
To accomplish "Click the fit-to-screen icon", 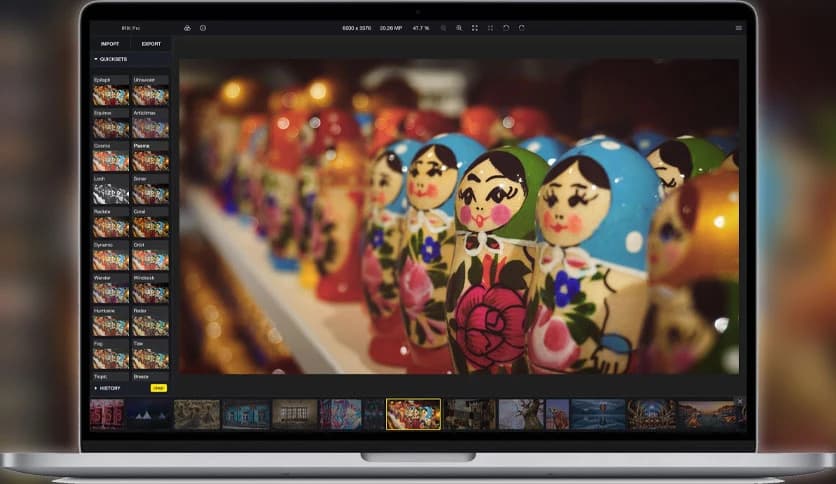I will click(475, 28).
